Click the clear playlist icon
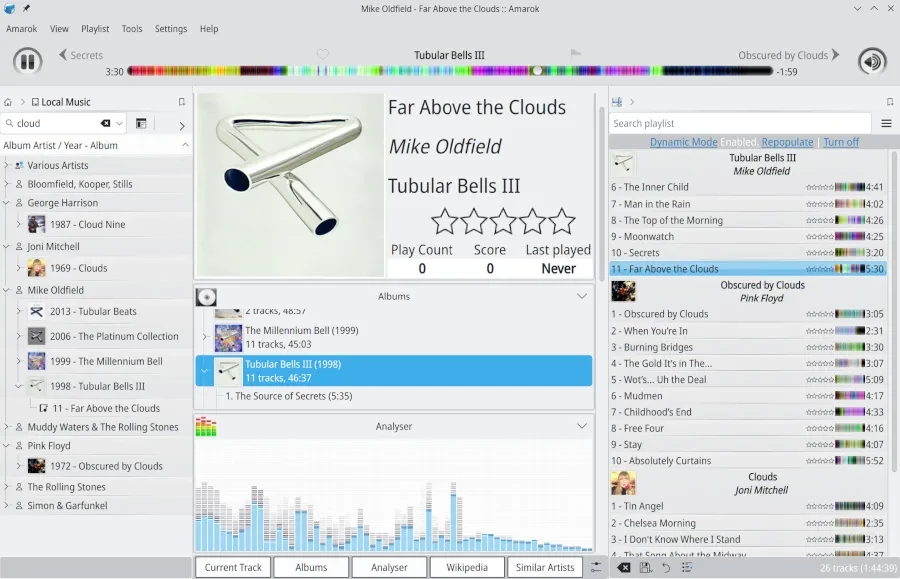 pyautogui.click(x=624, y=568)
